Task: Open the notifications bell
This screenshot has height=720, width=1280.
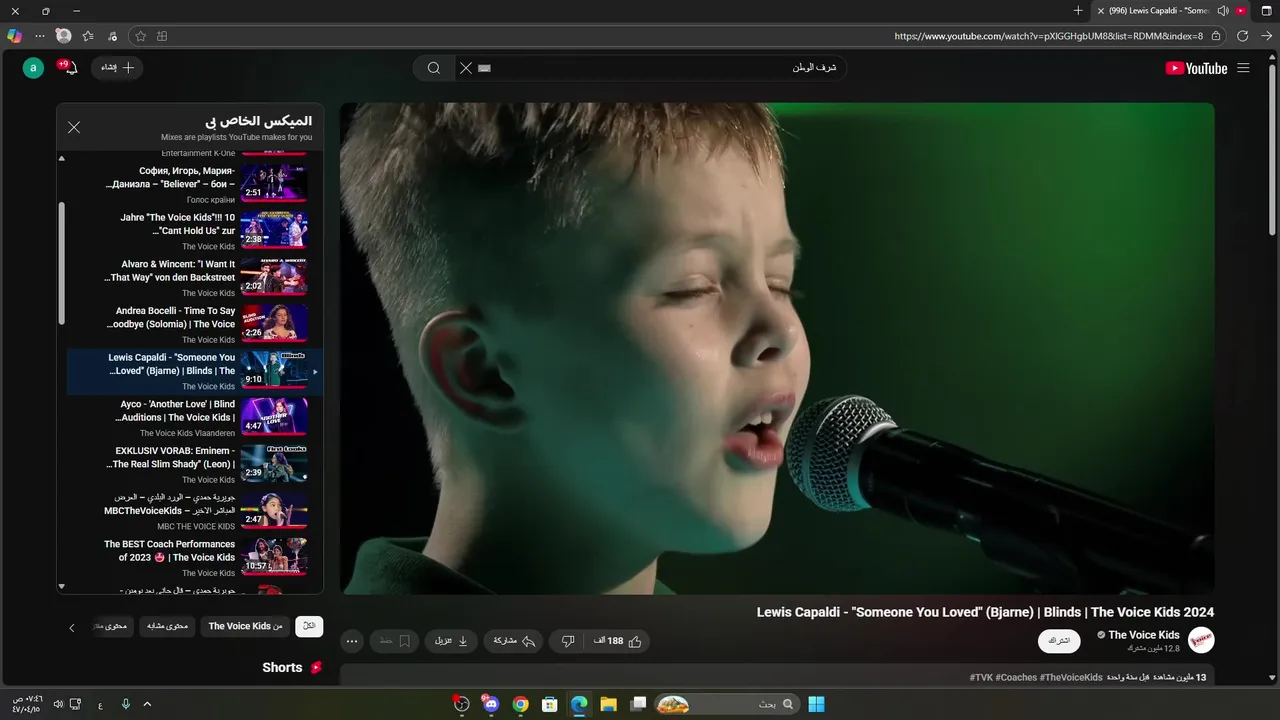Action: tap(70, 68)
